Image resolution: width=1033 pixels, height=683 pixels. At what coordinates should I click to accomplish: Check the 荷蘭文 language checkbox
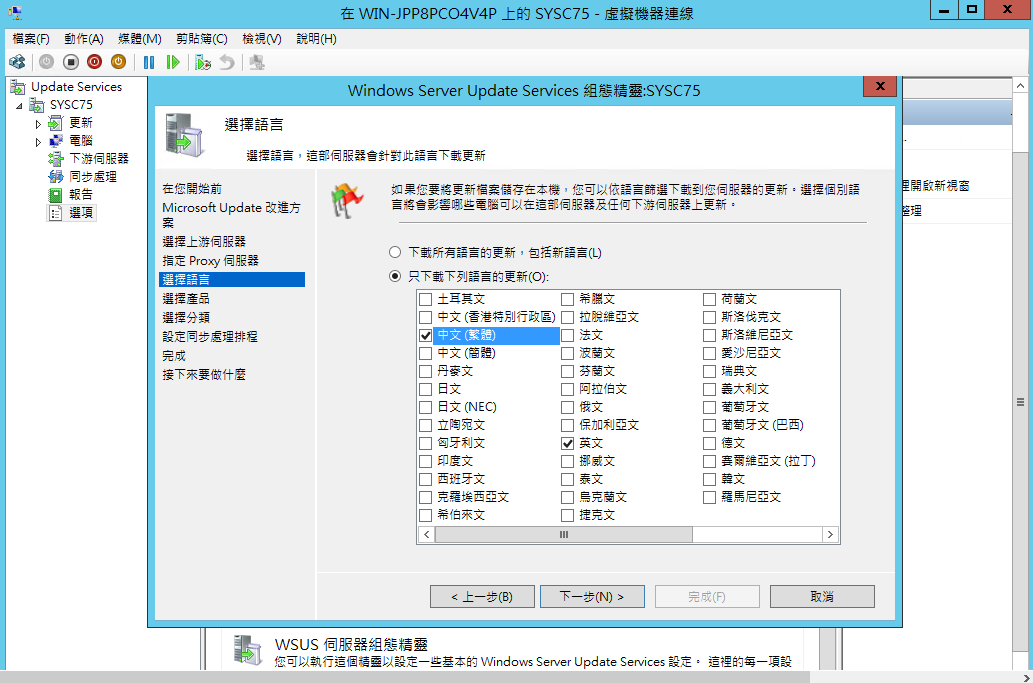tap(709, 299)
